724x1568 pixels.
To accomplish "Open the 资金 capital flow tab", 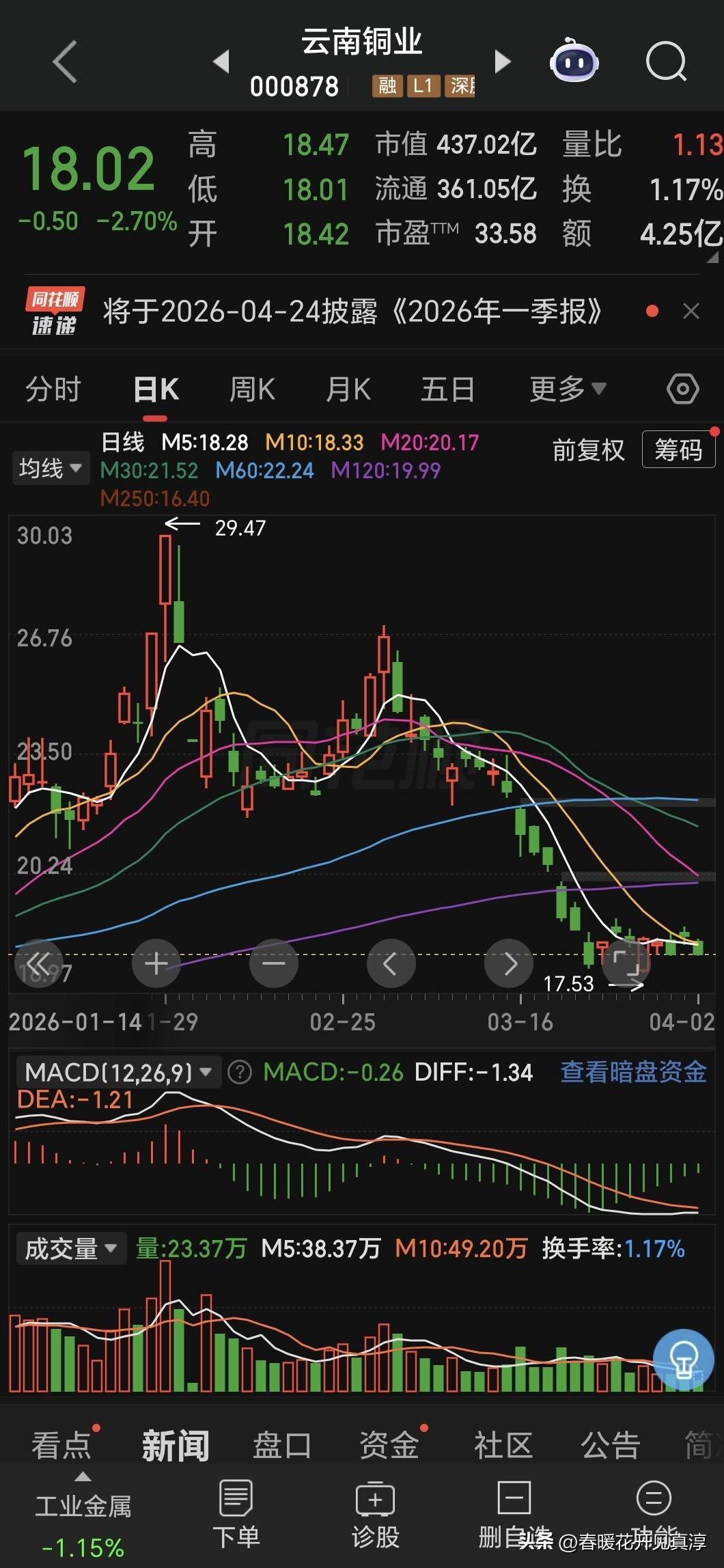I will pos(389,1446).
